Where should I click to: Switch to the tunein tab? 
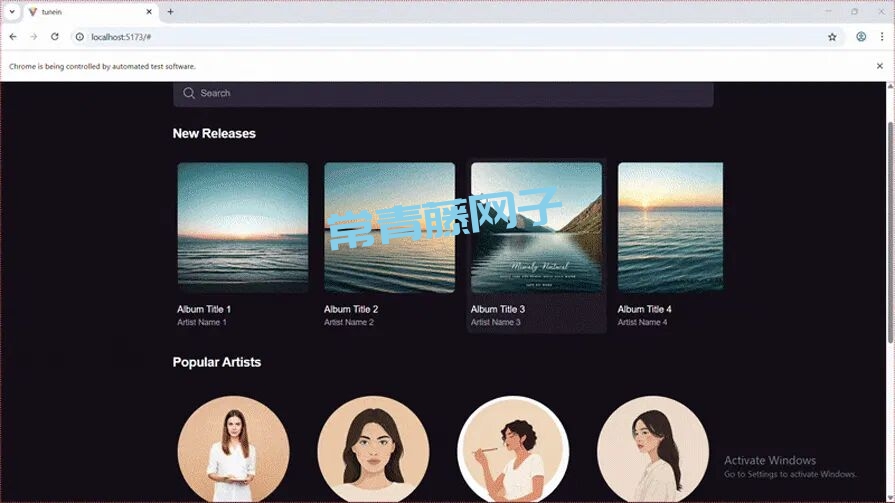pos(85,12)
